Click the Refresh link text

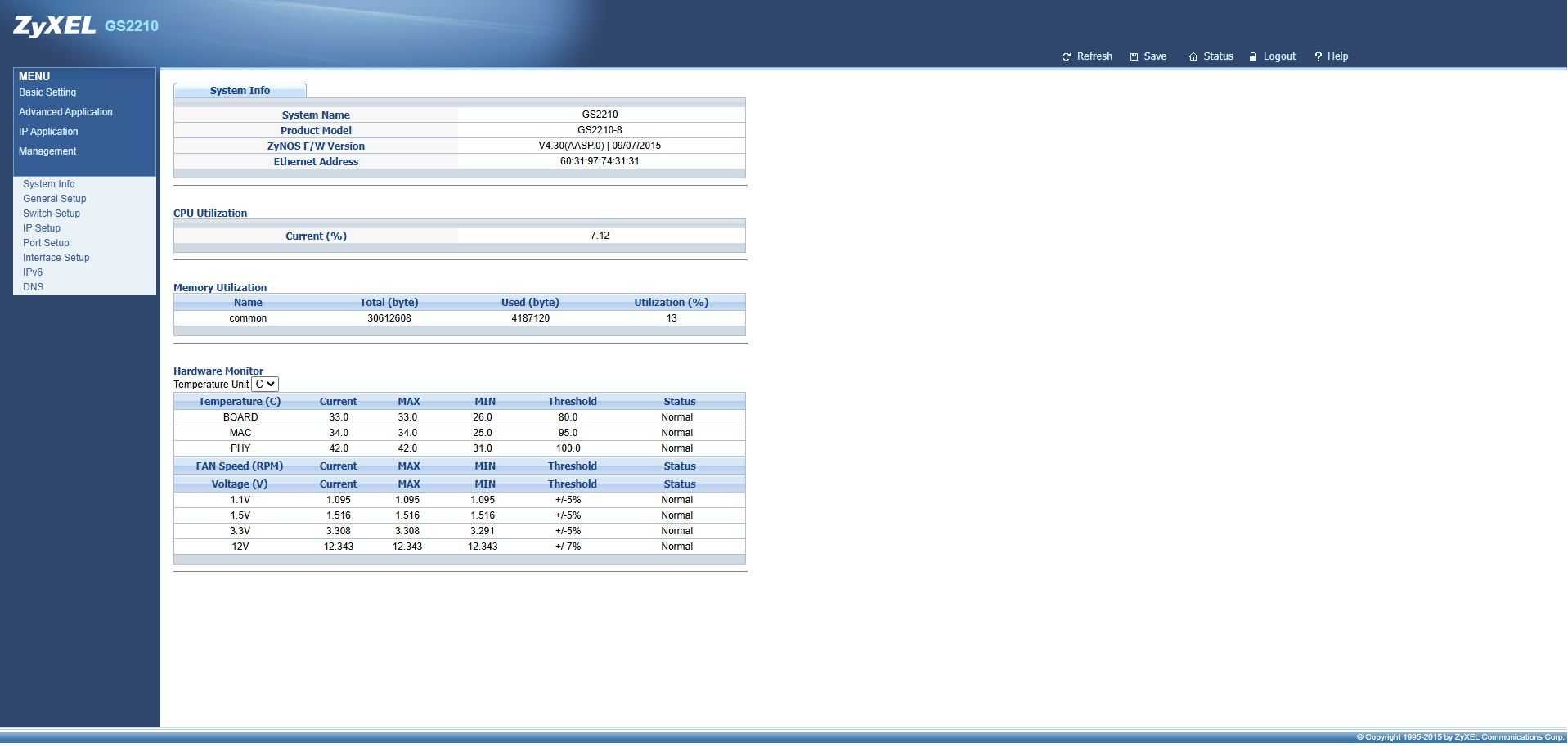click(x=1094, y=56)
